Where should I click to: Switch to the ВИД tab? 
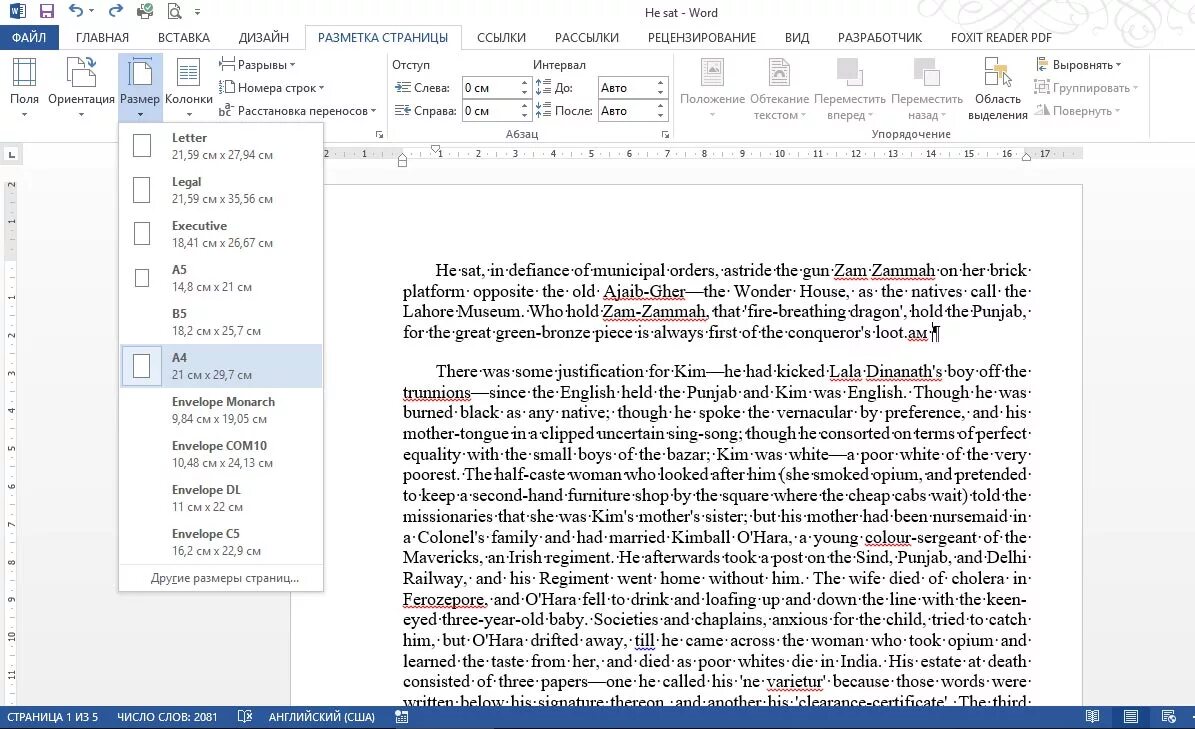point(797,37)
